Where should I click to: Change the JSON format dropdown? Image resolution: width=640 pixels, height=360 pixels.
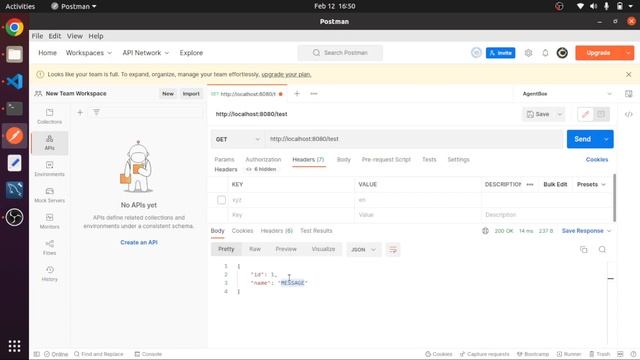[363, 249]
